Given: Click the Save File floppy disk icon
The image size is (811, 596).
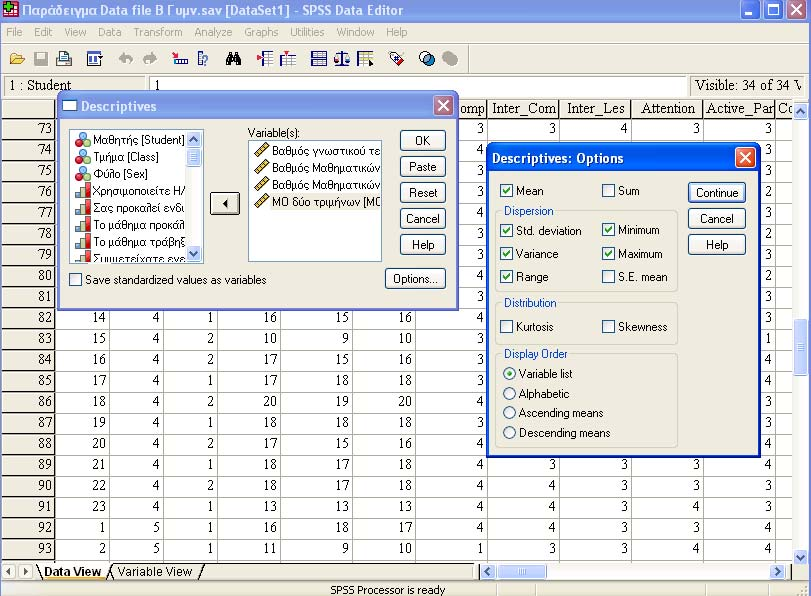Looking at the screenshot, I should (x=41, y=59).
